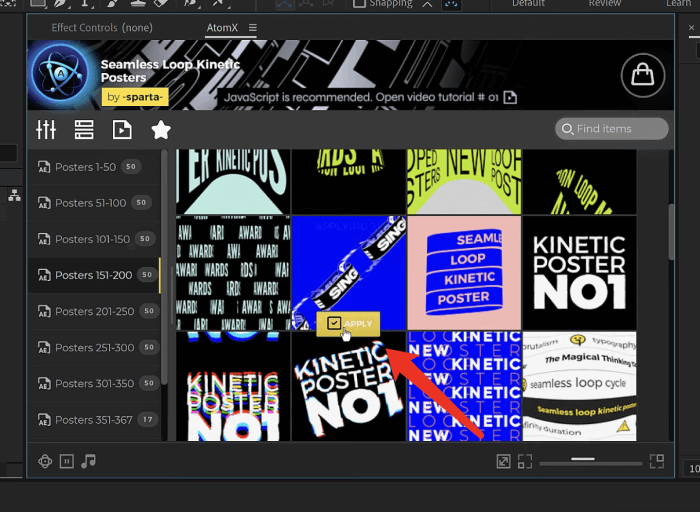
Task: Toggle the Snapping checkbox
Action: tap(359, 4)
